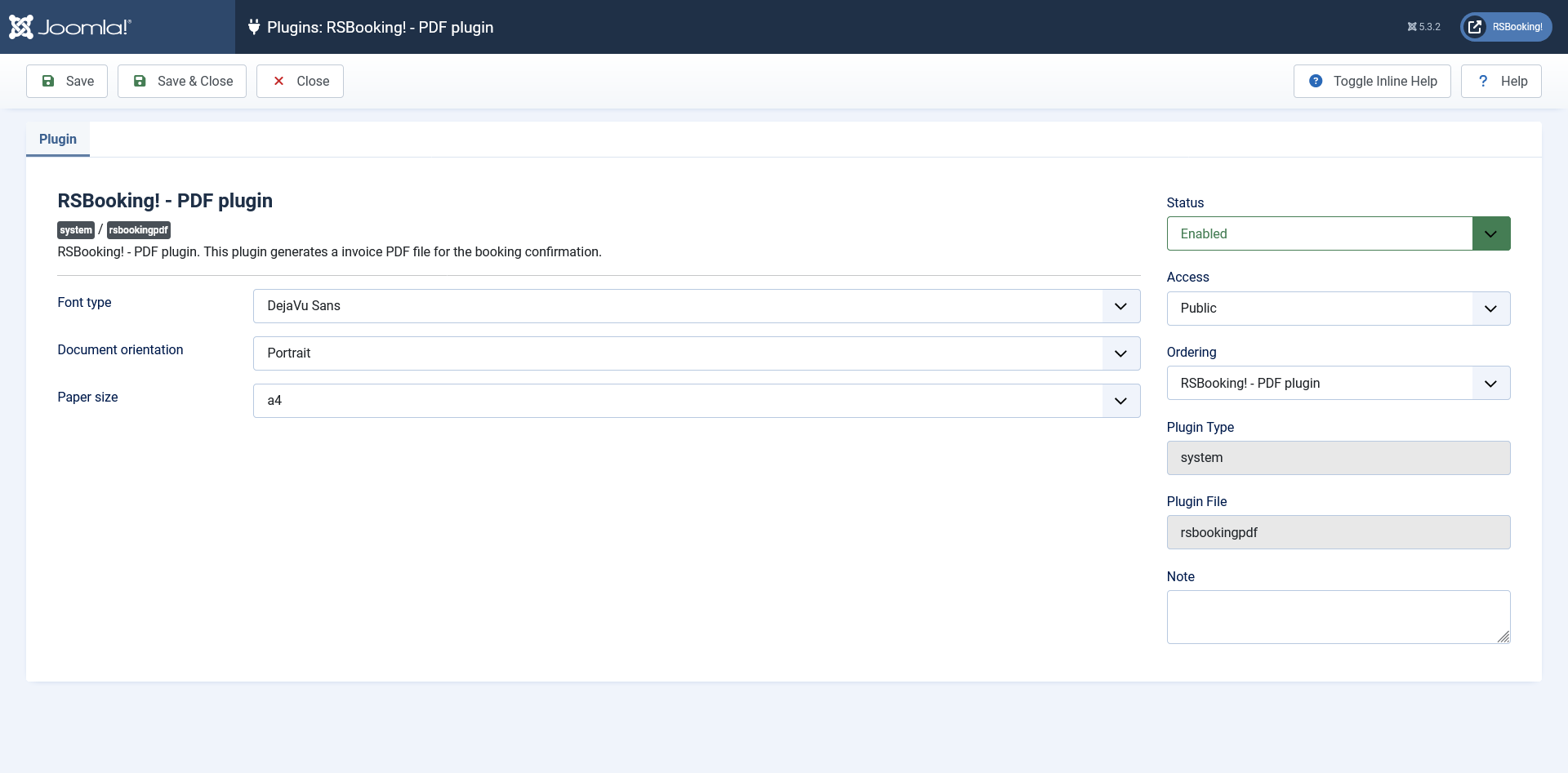The width and height of the screenshot is (1568, 773).
Task: Click the 'Font type' label
Action: pyautogui.click(x=84, y=302)
